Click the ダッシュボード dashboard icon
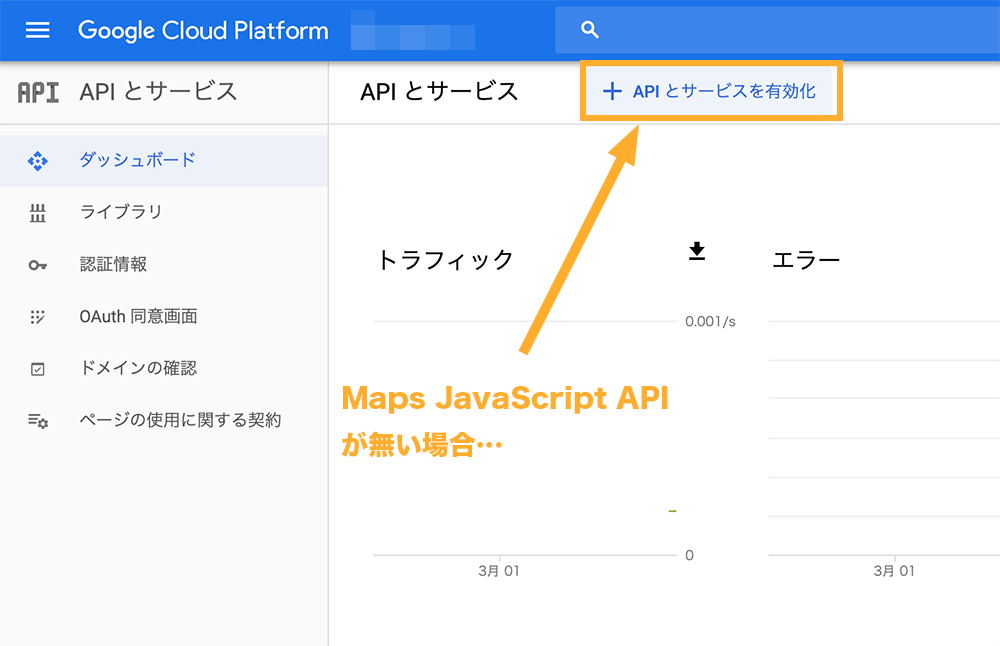The height and width of the screenshot is (646, 1000). point(38,161)
